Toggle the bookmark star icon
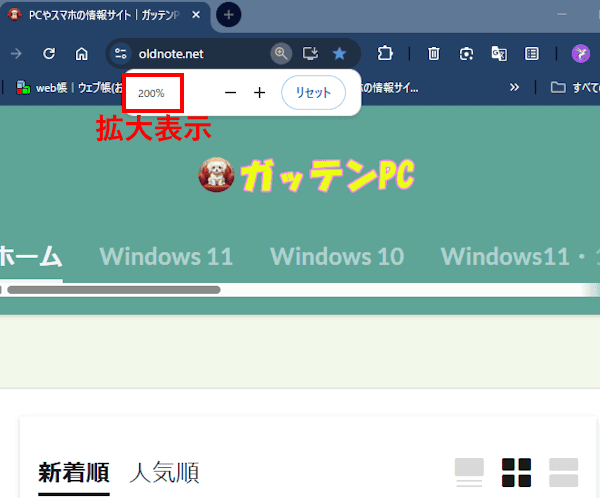This screenshot has height=498, width=600. pyautogui.click(x=339, y=54)
